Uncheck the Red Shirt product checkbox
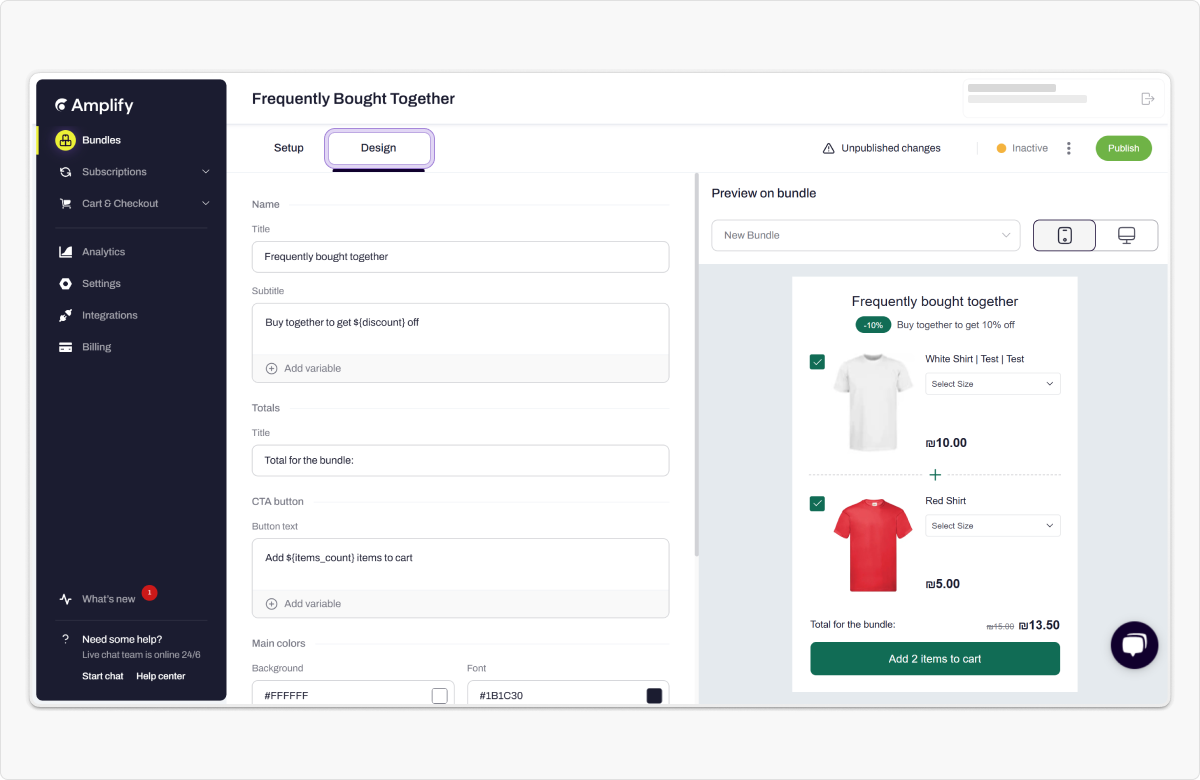The height and width of the screenshot is (780, 1200). click(817, 503)
